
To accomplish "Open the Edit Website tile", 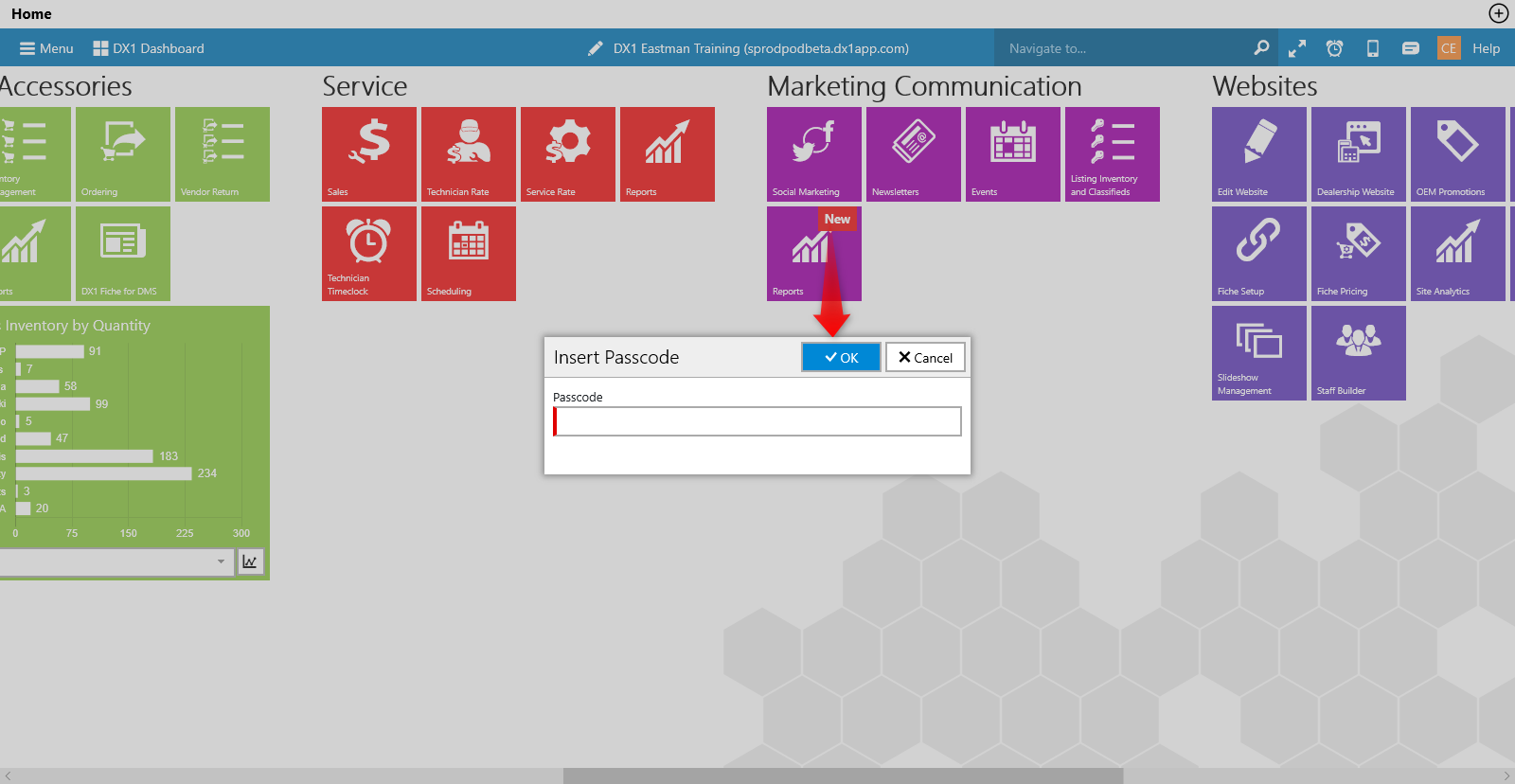I will (x=1259, y=154).
